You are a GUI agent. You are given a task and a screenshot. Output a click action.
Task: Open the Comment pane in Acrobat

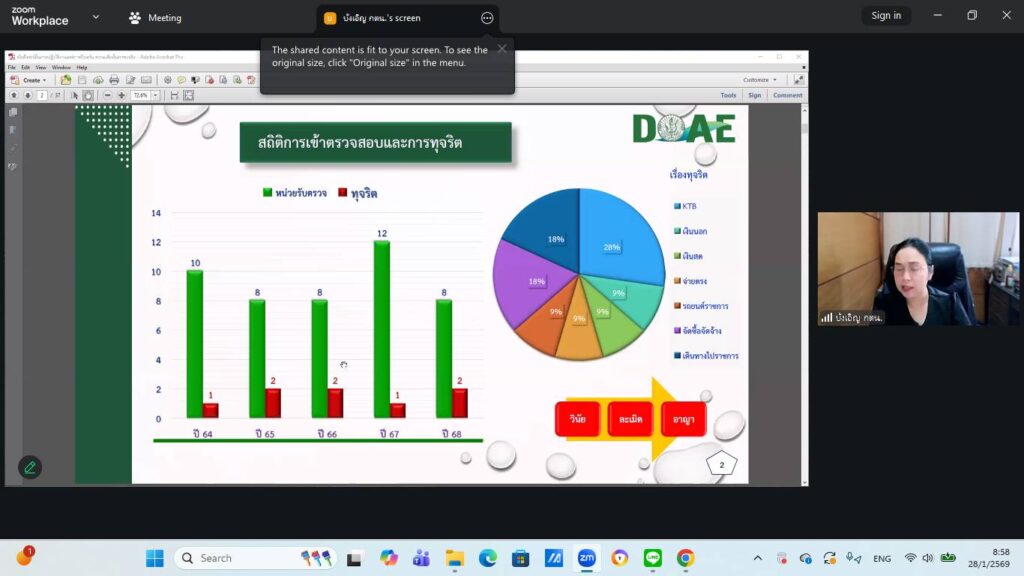pos(787,95)
